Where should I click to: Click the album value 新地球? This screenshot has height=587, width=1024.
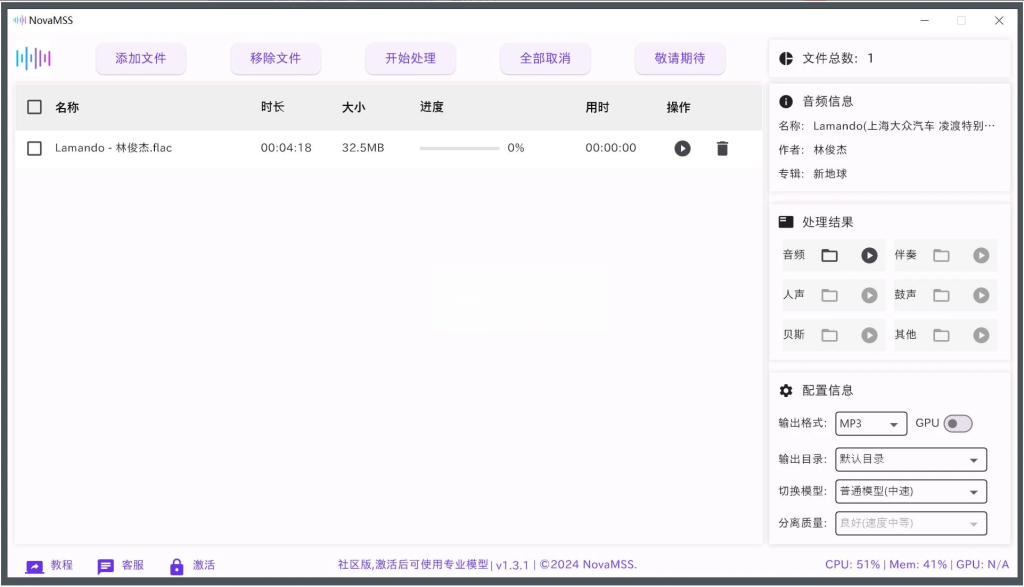click(830, 174)
